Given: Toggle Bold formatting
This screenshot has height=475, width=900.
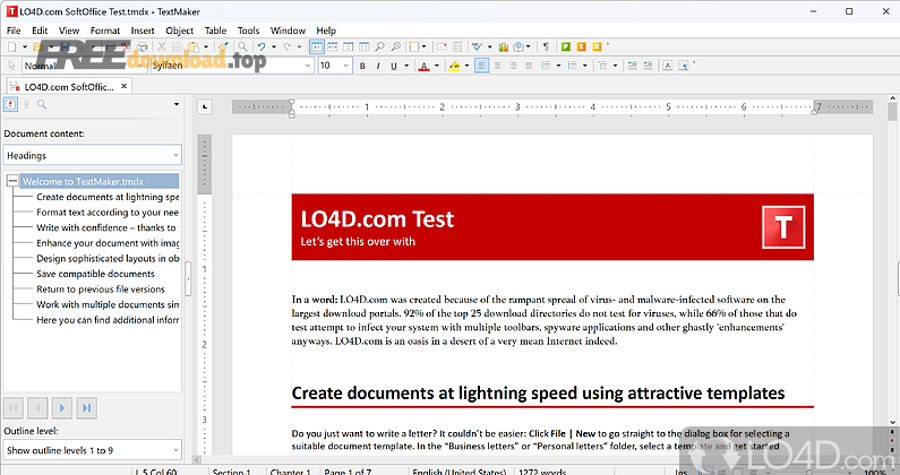Looking at the screenshot, I should [x=362, y=66].
